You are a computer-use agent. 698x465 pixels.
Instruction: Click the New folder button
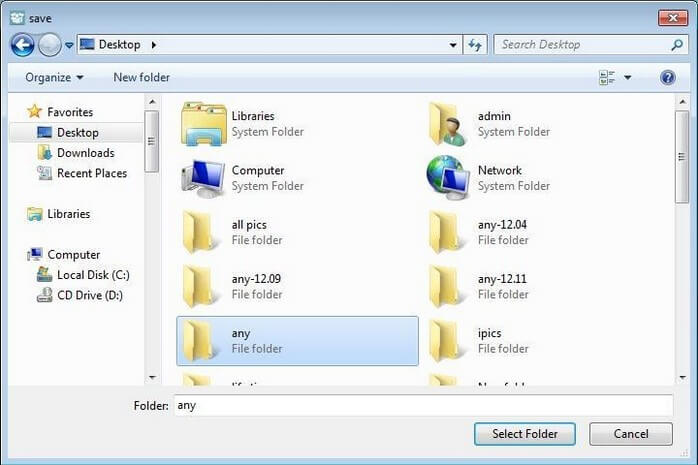point(142,77)
